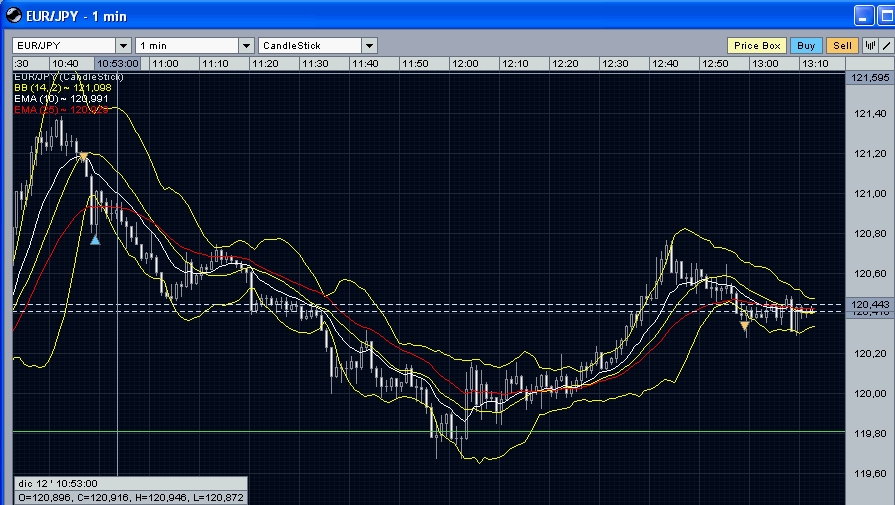Click orange down-arrow marker near 12:57

click(745, 326)
